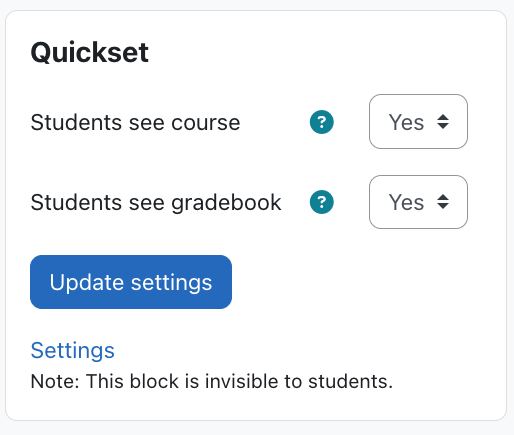Click the Quickset block heading
The image size is (514, 435).
[90, 52]
